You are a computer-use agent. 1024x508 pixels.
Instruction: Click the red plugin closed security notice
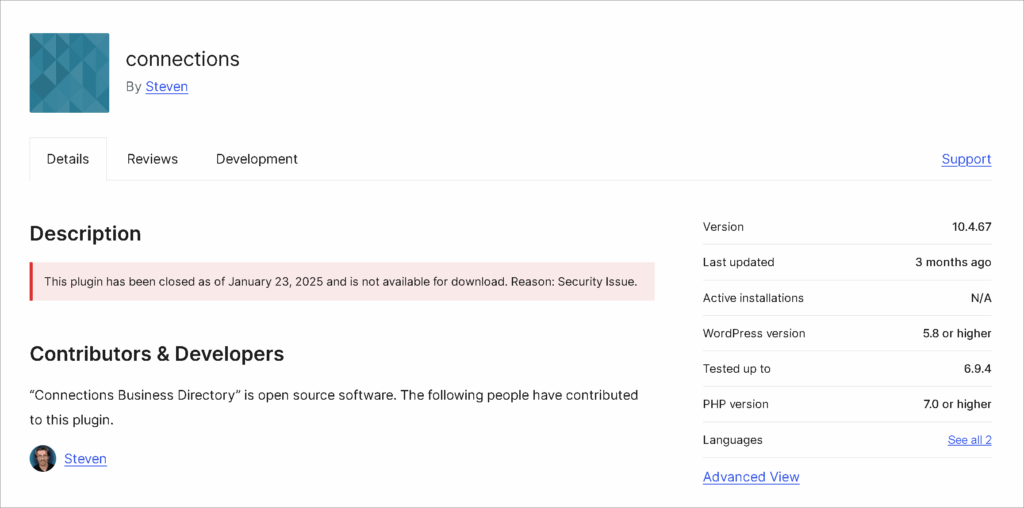pos(342,282)
